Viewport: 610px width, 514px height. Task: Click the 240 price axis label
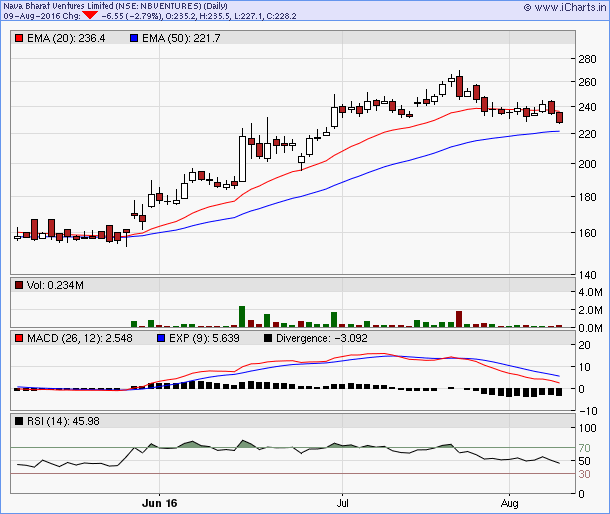coord(587,107)
